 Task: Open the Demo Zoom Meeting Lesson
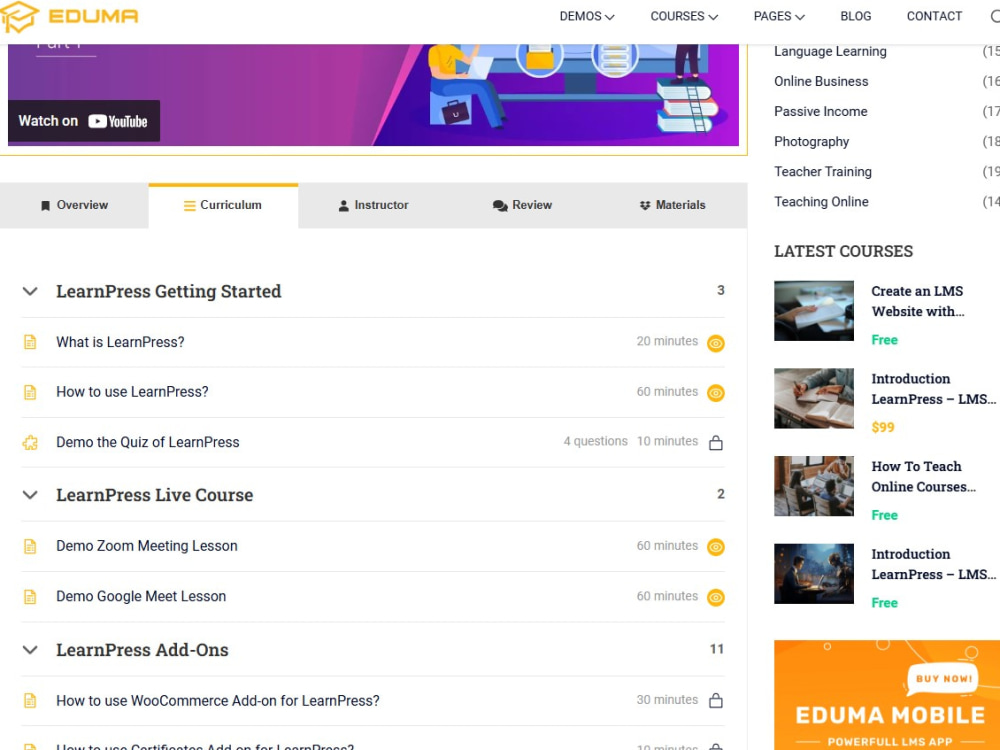147,546
